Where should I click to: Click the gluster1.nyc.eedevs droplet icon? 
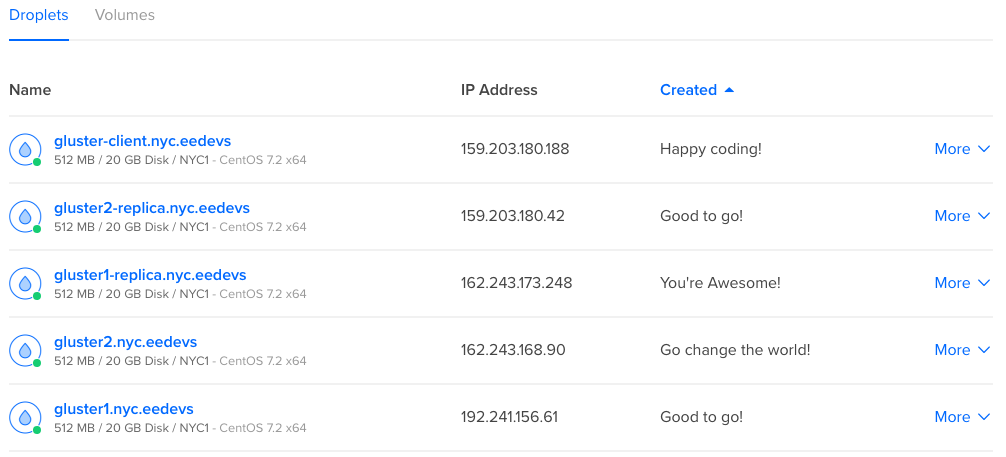coord(24,417)
